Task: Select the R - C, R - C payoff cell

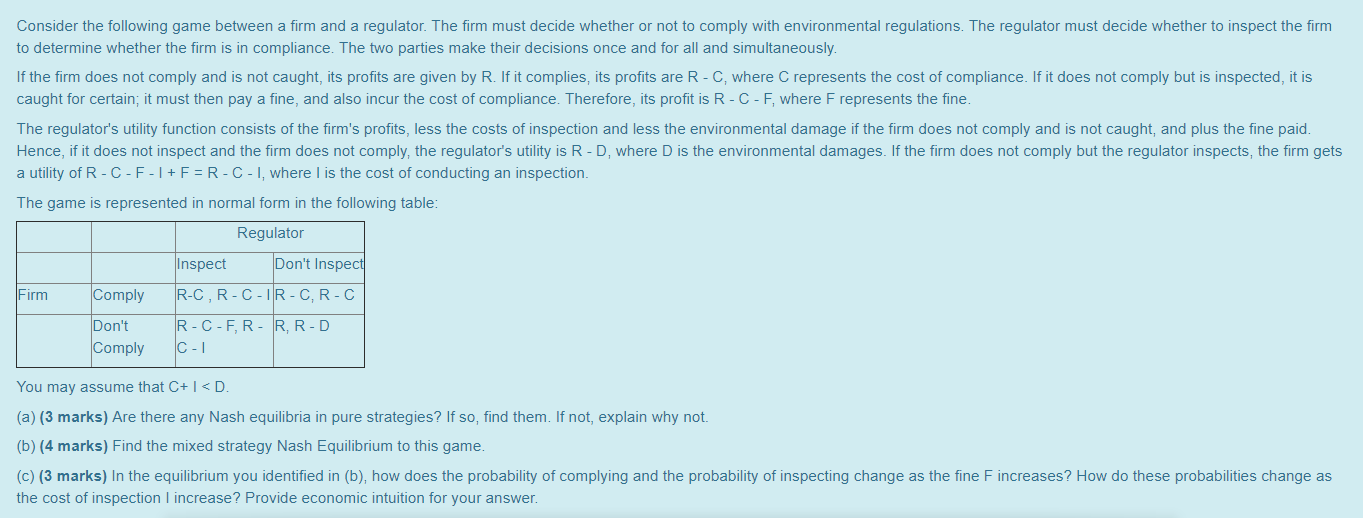Action: (319, 296)
